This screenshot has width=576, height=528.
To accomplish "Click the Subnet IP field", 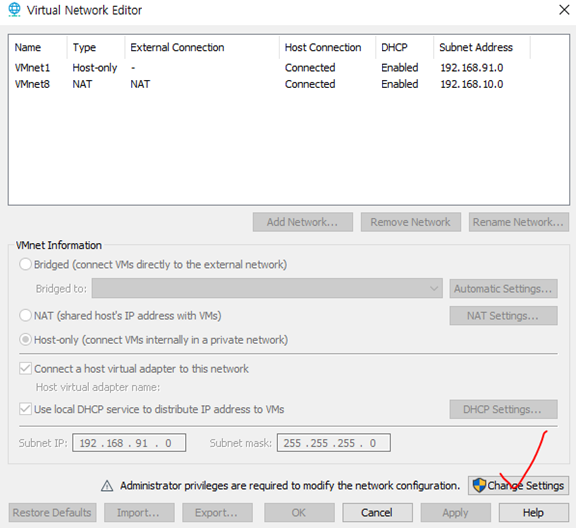I will click(x=129, y=443).
